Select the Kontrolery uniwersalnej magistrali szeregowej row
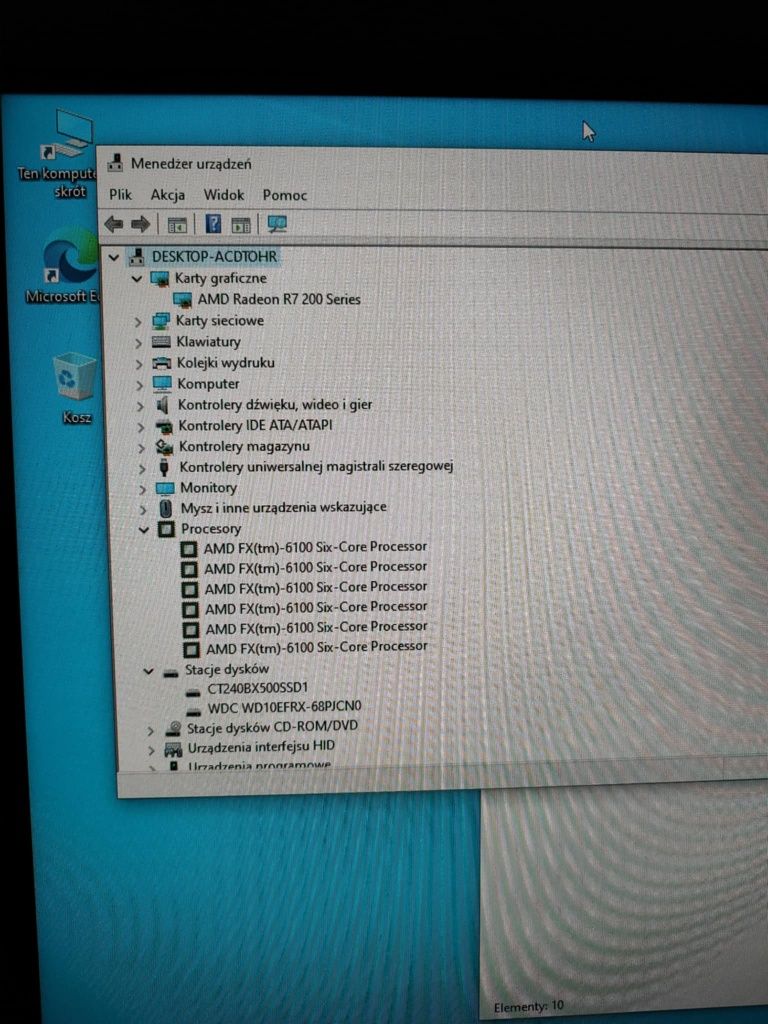The width and height of the screenshot is (768, 1024). point(316,466)
